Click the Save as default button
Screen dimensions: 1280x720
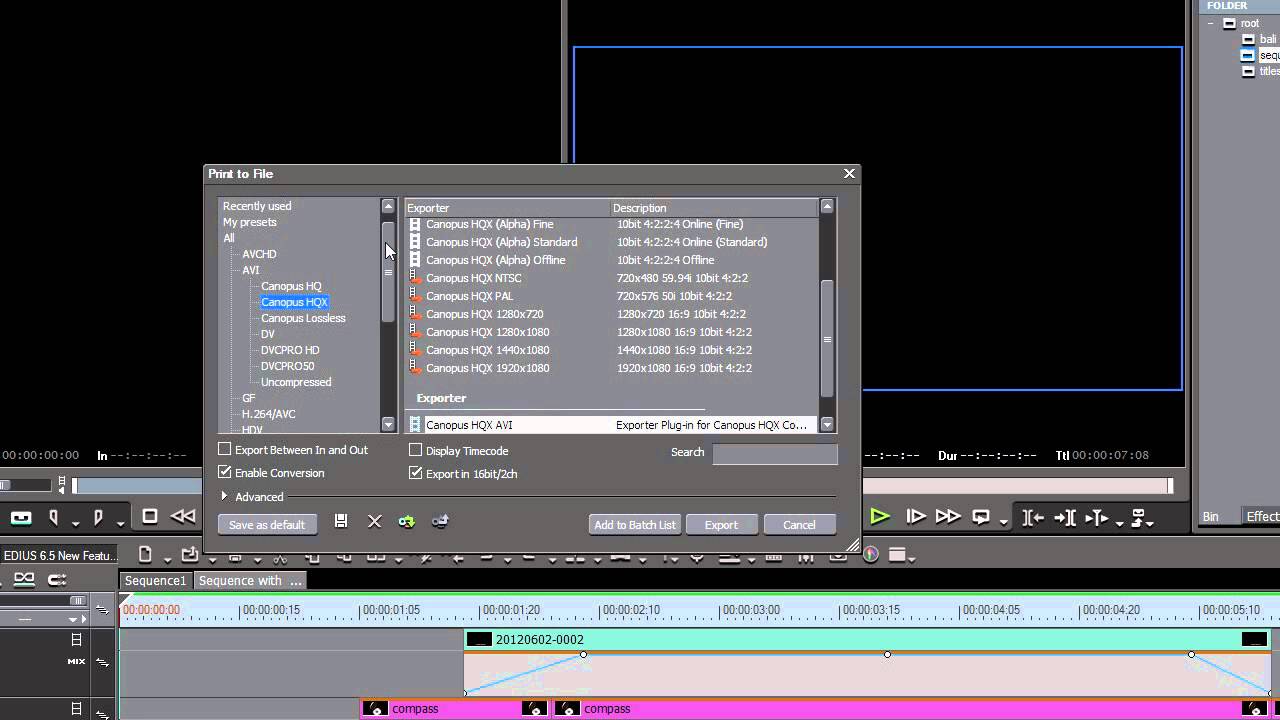pyautogui.click(x=267, y=525)
